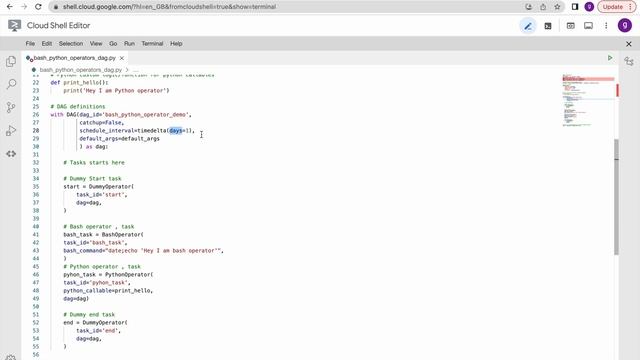This screenshot has height=360, width=640.
Task: Reload the browser page
Action: pyautogui.click(x=38, y=7)
